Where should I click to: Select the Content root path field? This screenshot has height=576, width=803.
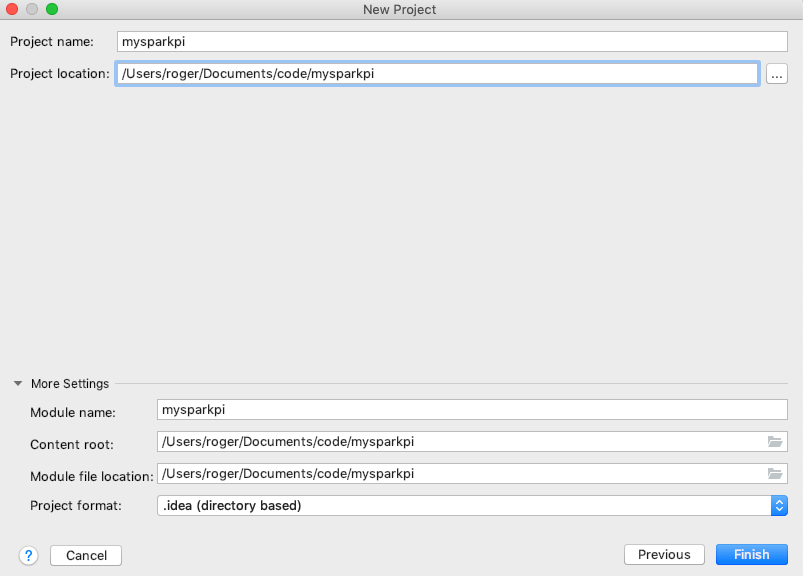460,441
